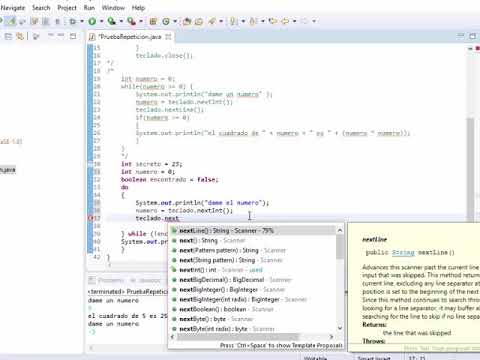Select the nextBigInteger(int radix) proposal
This screenshot has height=360, width=480.
pyautogui.click(x=252, y=299)
